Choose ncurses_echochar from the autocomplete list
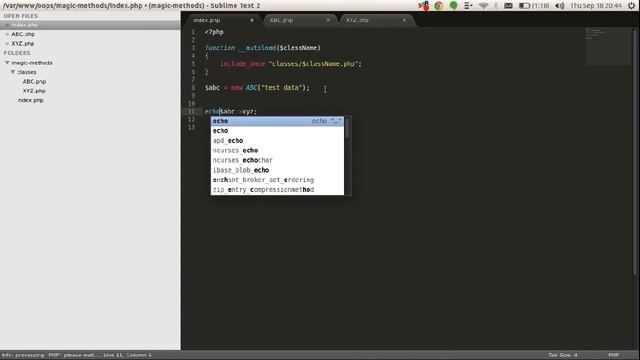Image resolution: width=640 pixels, height=360 pixels. click(x=278, y=160)
